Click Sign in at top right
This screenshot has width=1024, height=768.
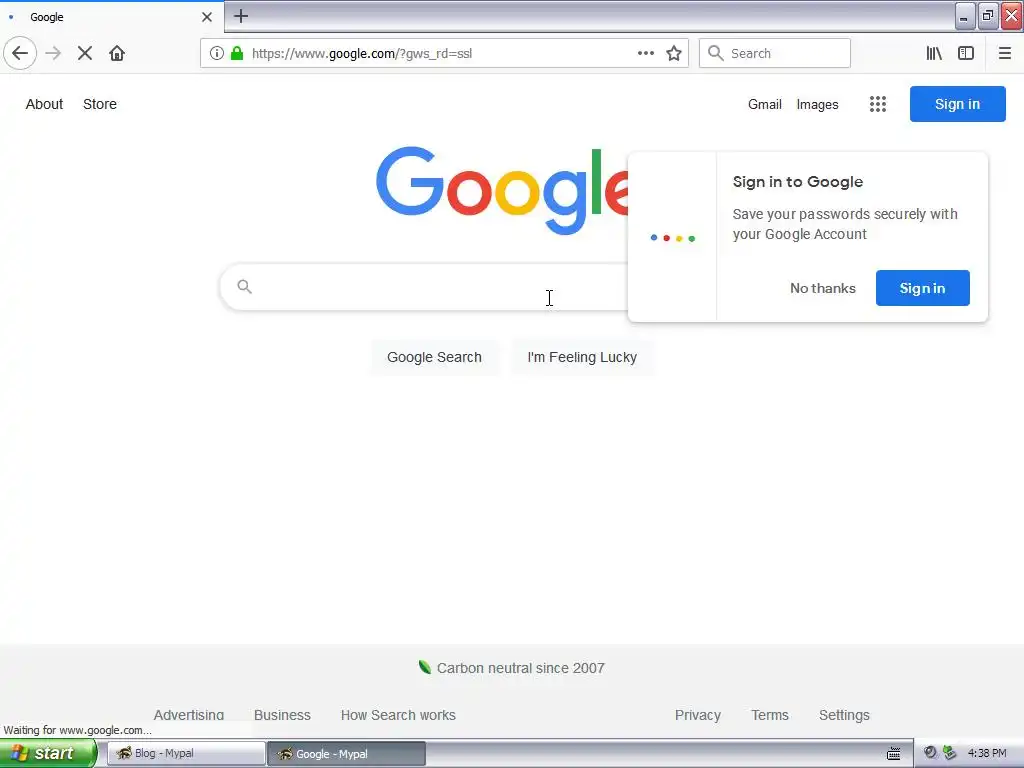pos(957,104)
